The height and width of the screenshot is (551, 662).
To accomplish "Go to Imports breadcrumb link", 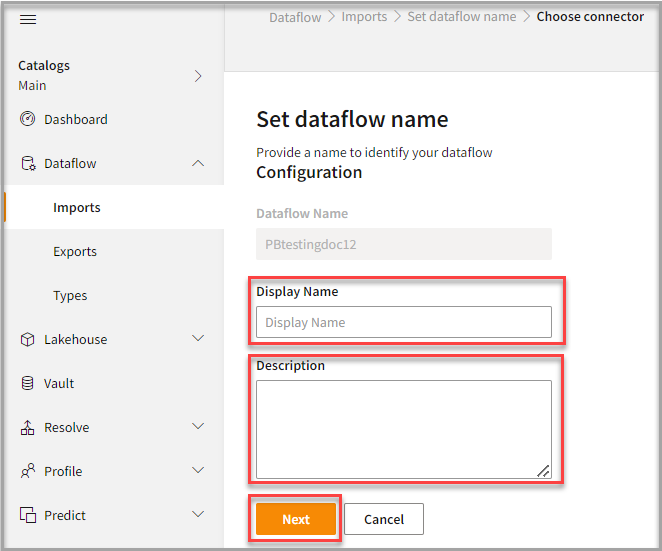I will pos(364,17).
